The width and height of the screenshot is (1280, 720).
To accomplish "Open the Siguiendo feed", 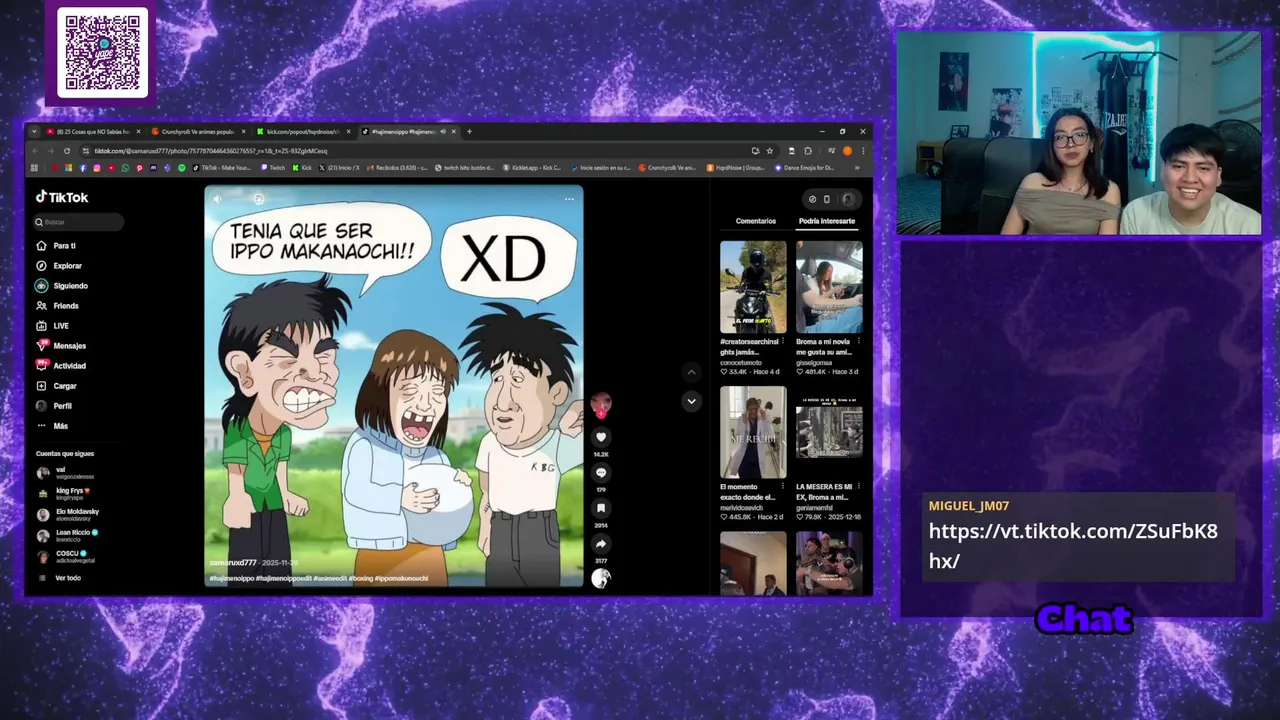I will coord(62,286).
